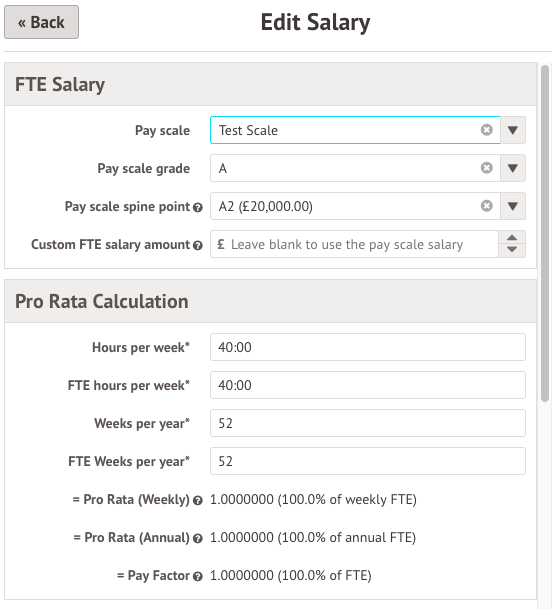Show help for Custom FTE salary amount
Screen dimensions: 557x609
198,245
